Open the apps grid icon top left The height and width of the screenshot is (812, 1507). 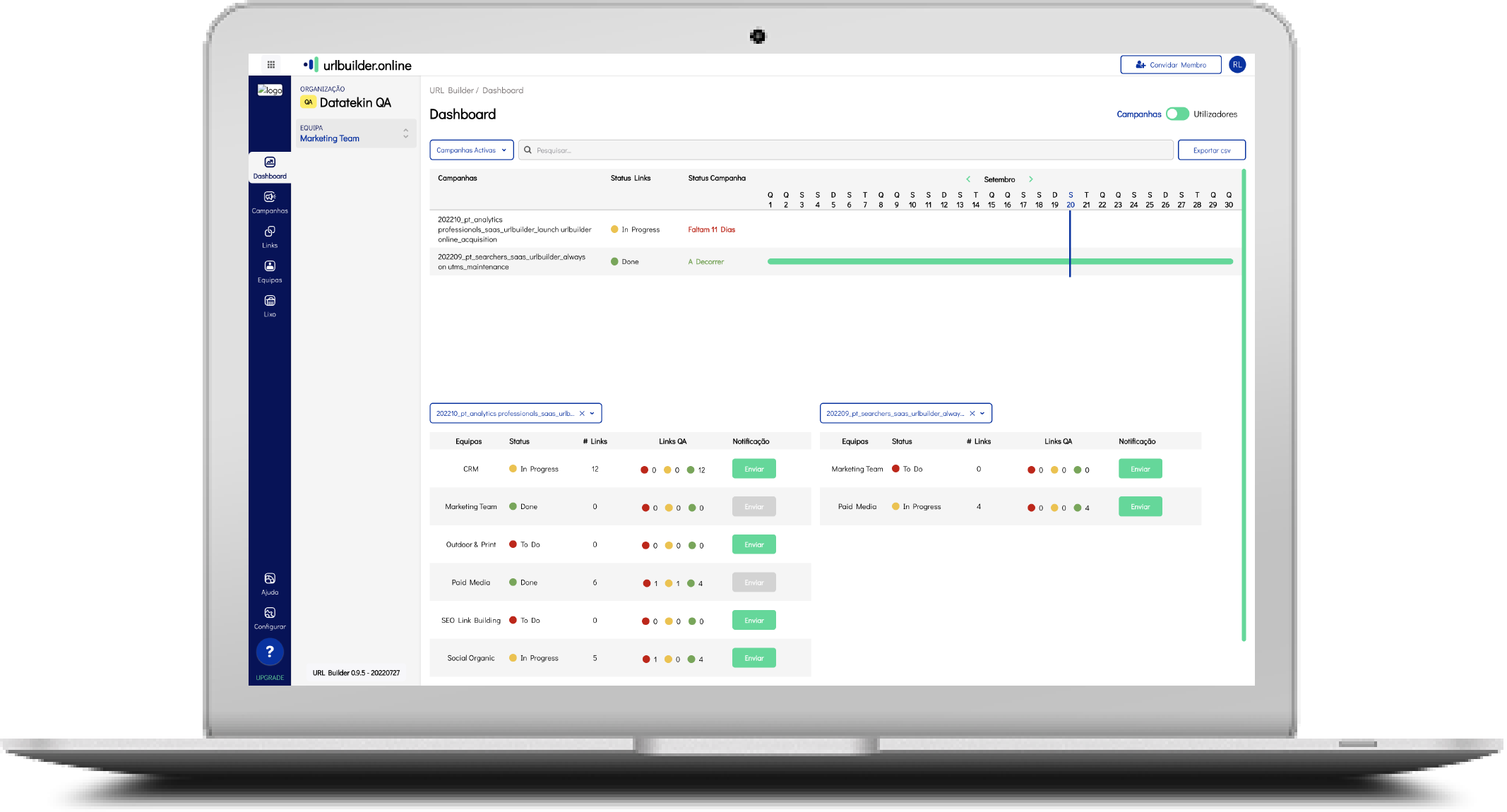click(271, 64)
